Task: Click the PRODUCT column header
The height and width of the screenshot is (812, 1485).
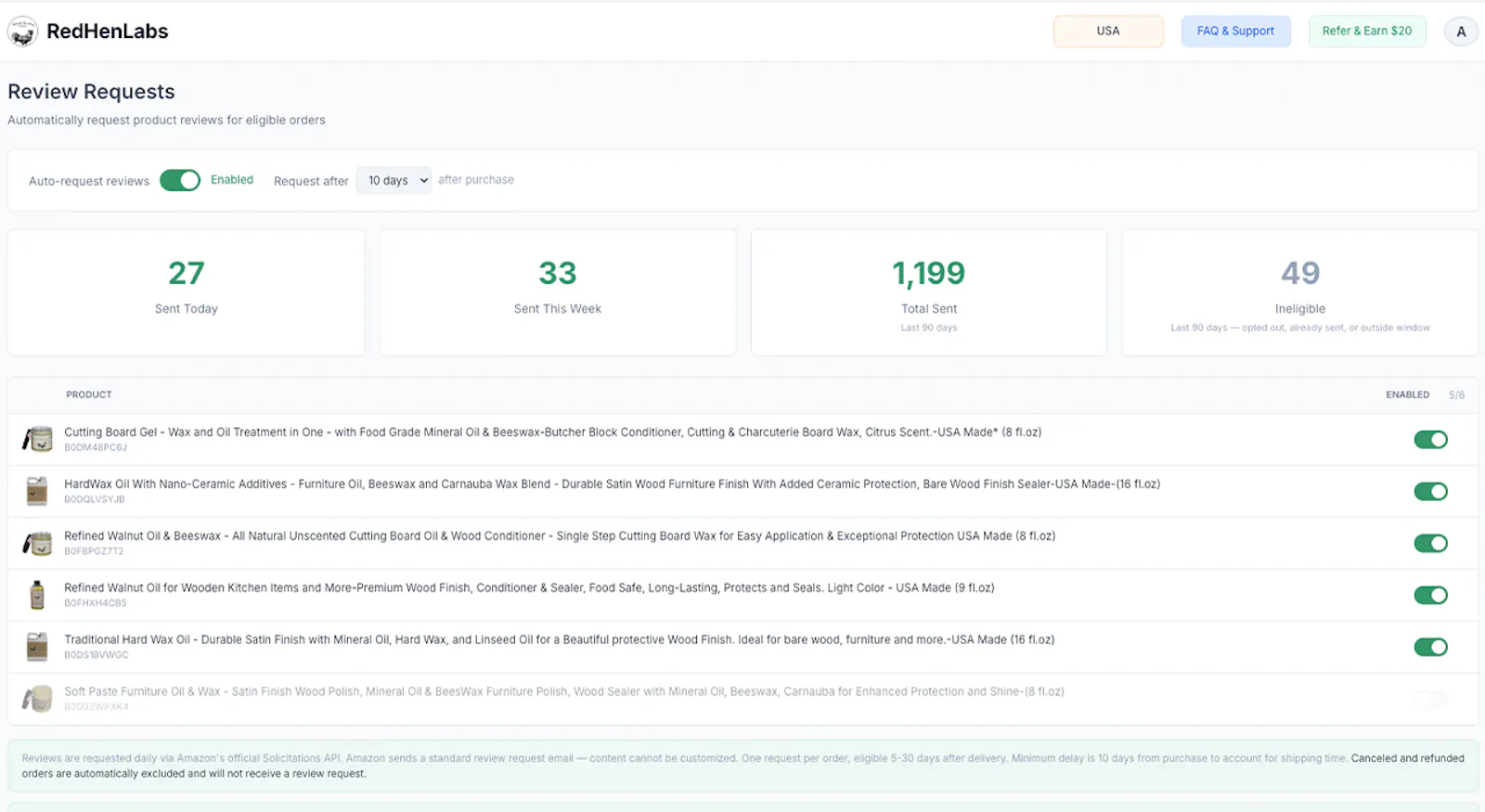Action: click(89, 394)
